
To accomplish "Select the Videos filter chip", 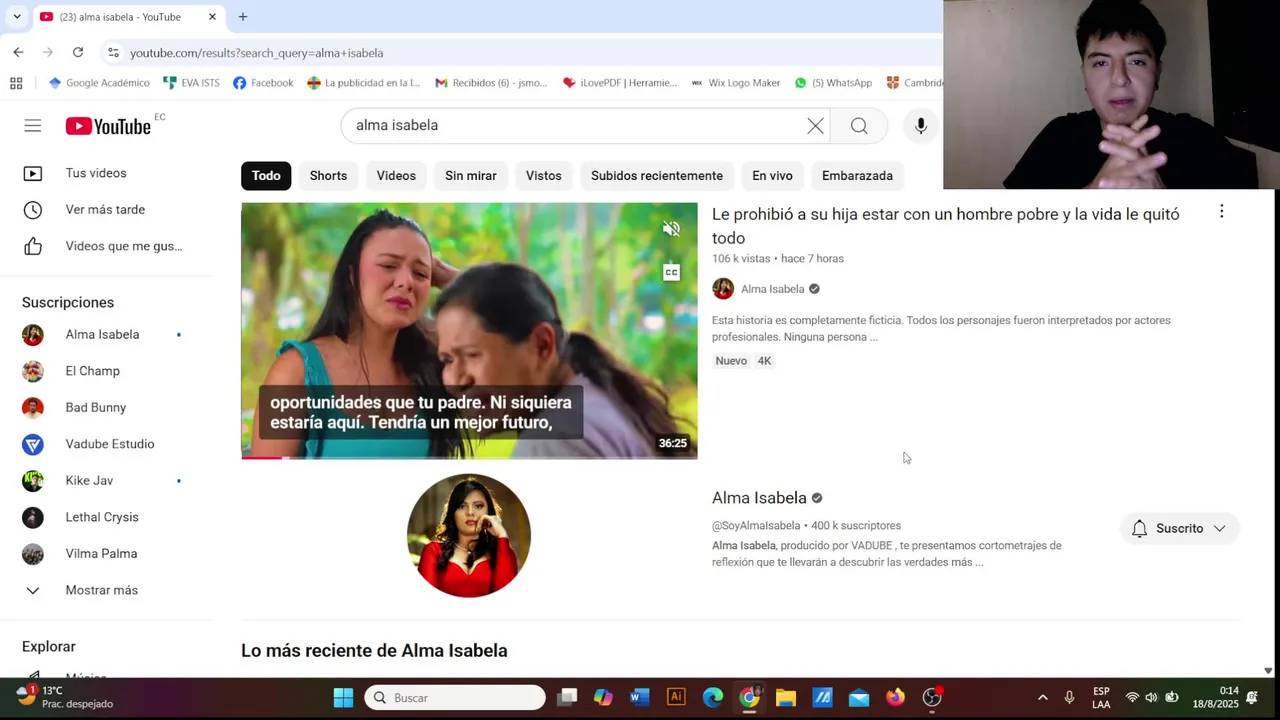I will (x=396, y=175).
